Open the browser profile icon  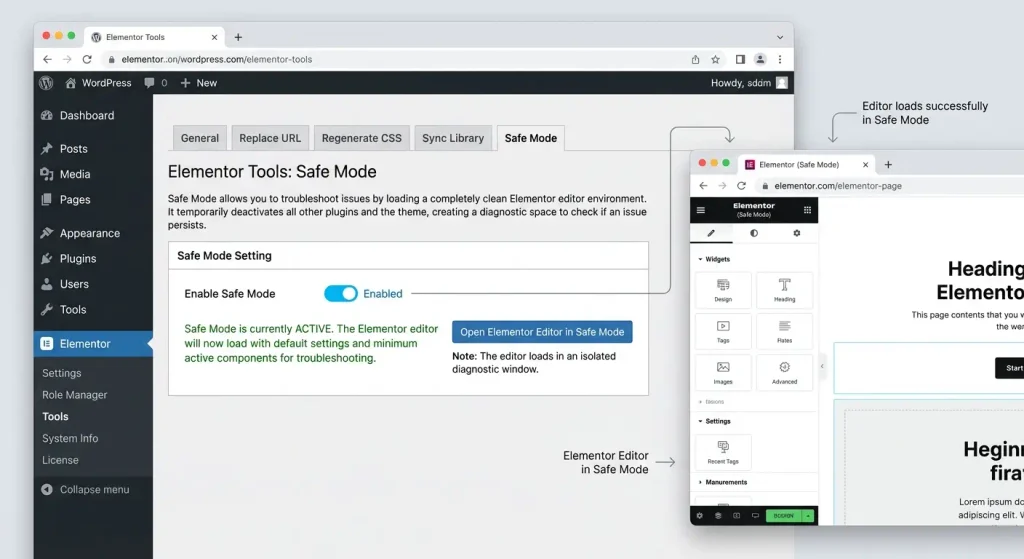click(x=760, y=59)
